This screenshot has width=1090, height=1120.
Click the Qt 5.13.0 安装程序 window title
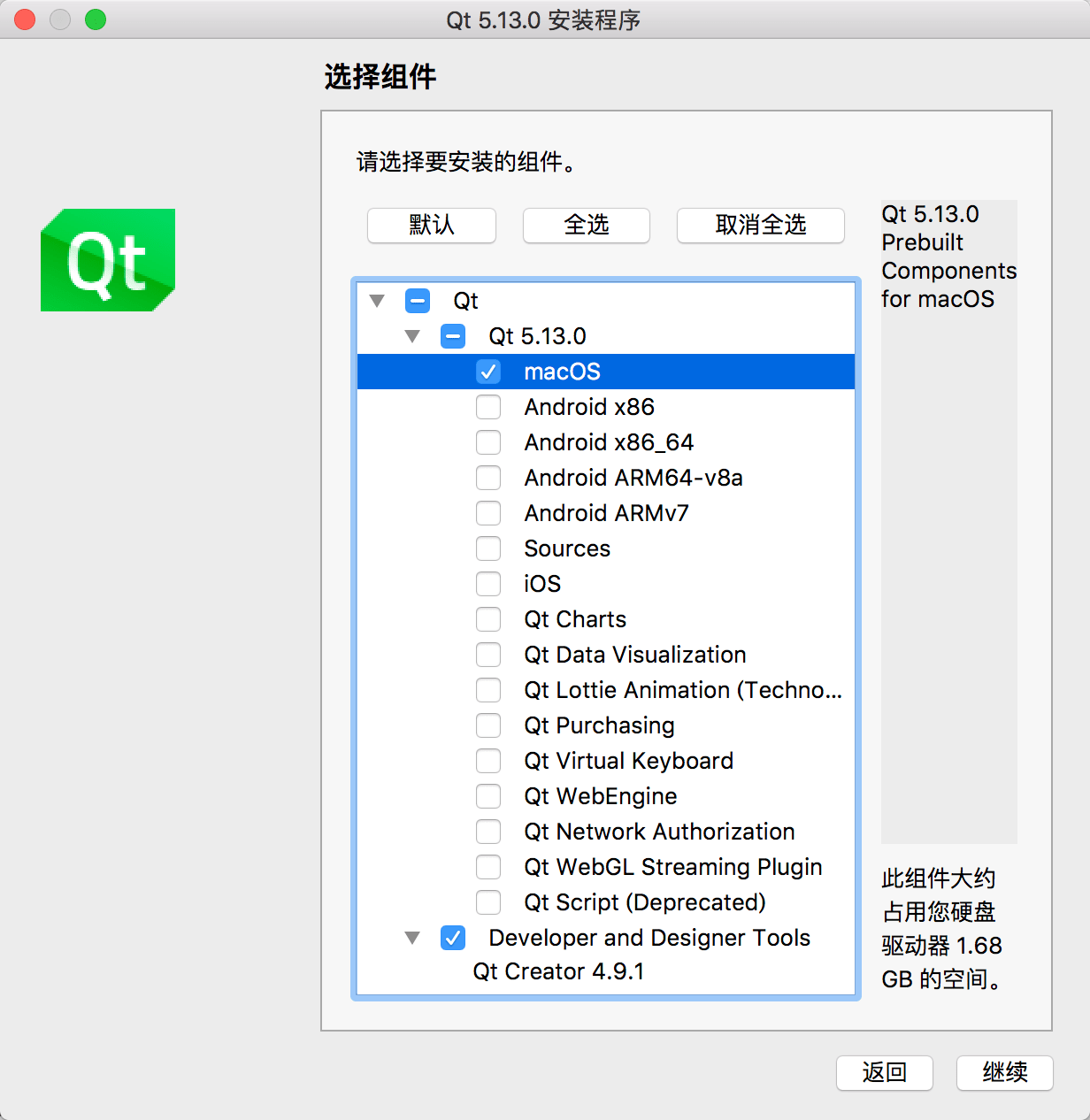click(x=543, y=19)
